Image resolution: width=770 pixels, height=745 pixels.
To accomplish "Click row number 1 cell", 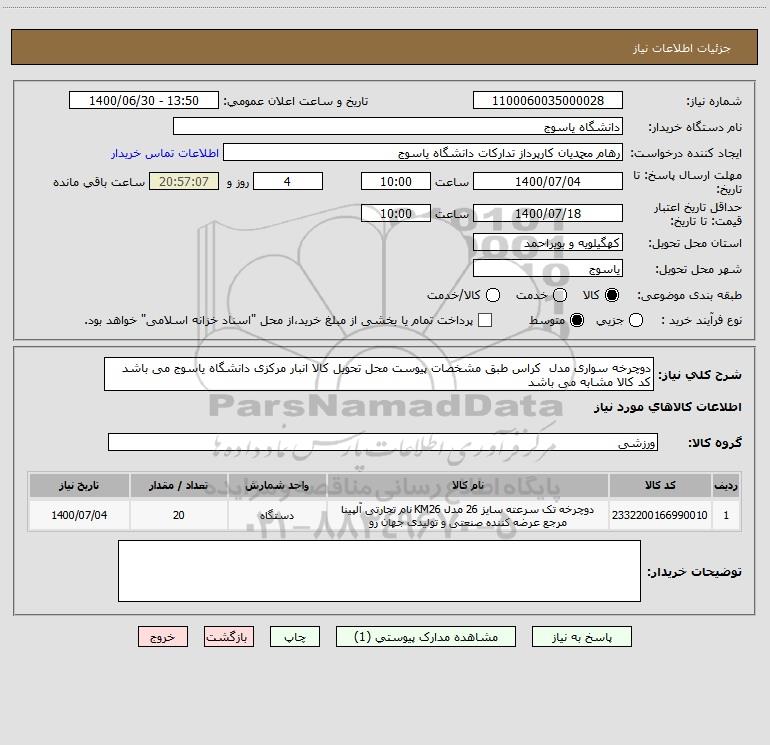I will (726, 515).
